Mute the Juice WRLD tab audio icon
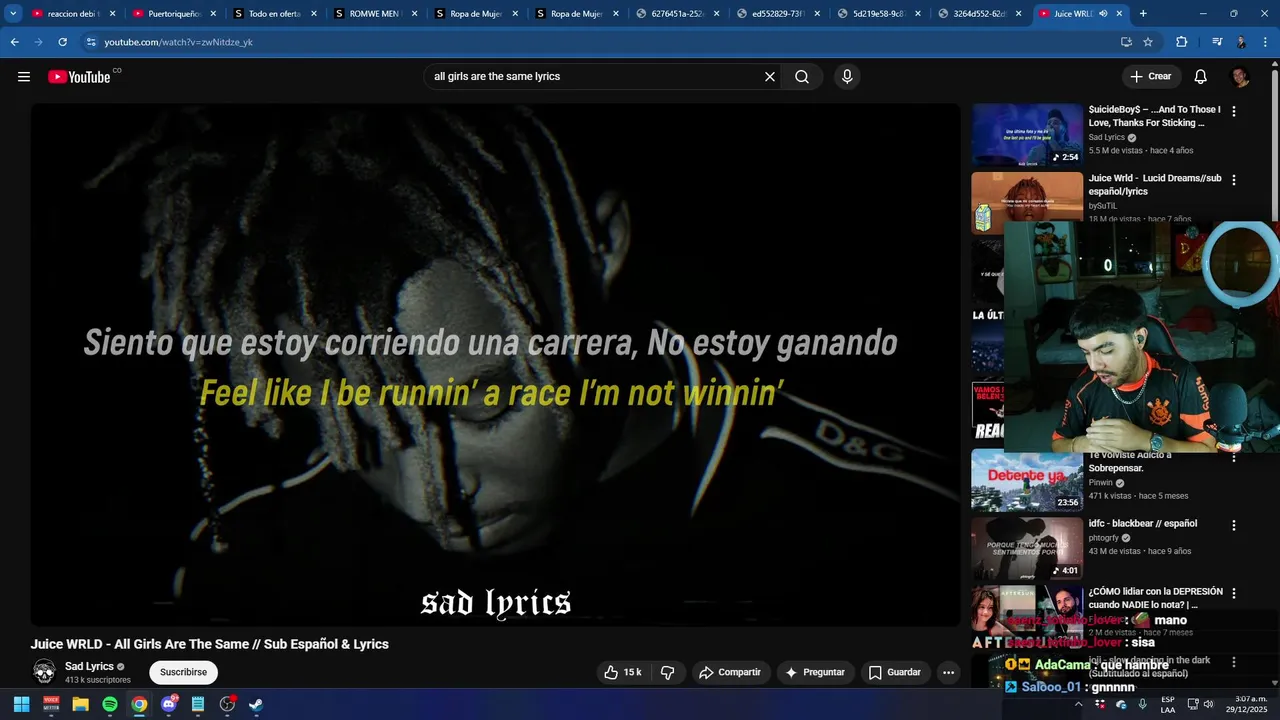Viewport: 1280px width, 720px height. [x=1103, y=14]
